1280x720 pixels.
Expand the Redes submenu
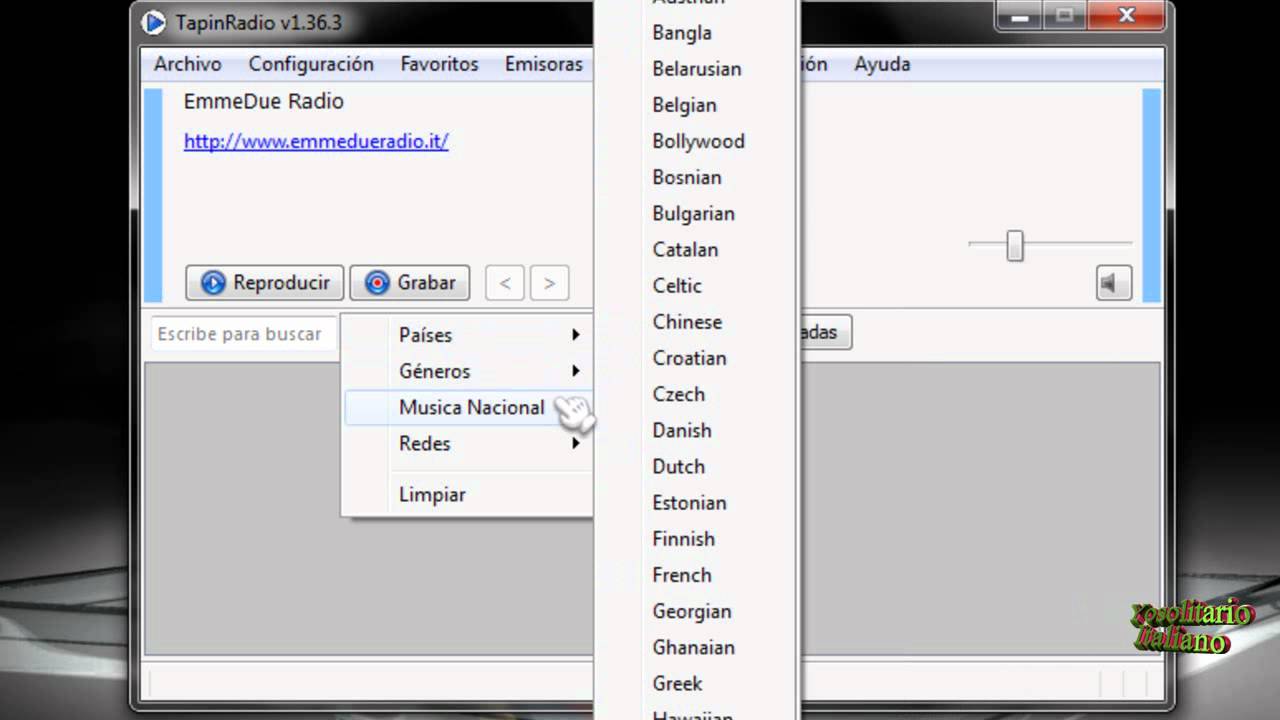point(468,443)
